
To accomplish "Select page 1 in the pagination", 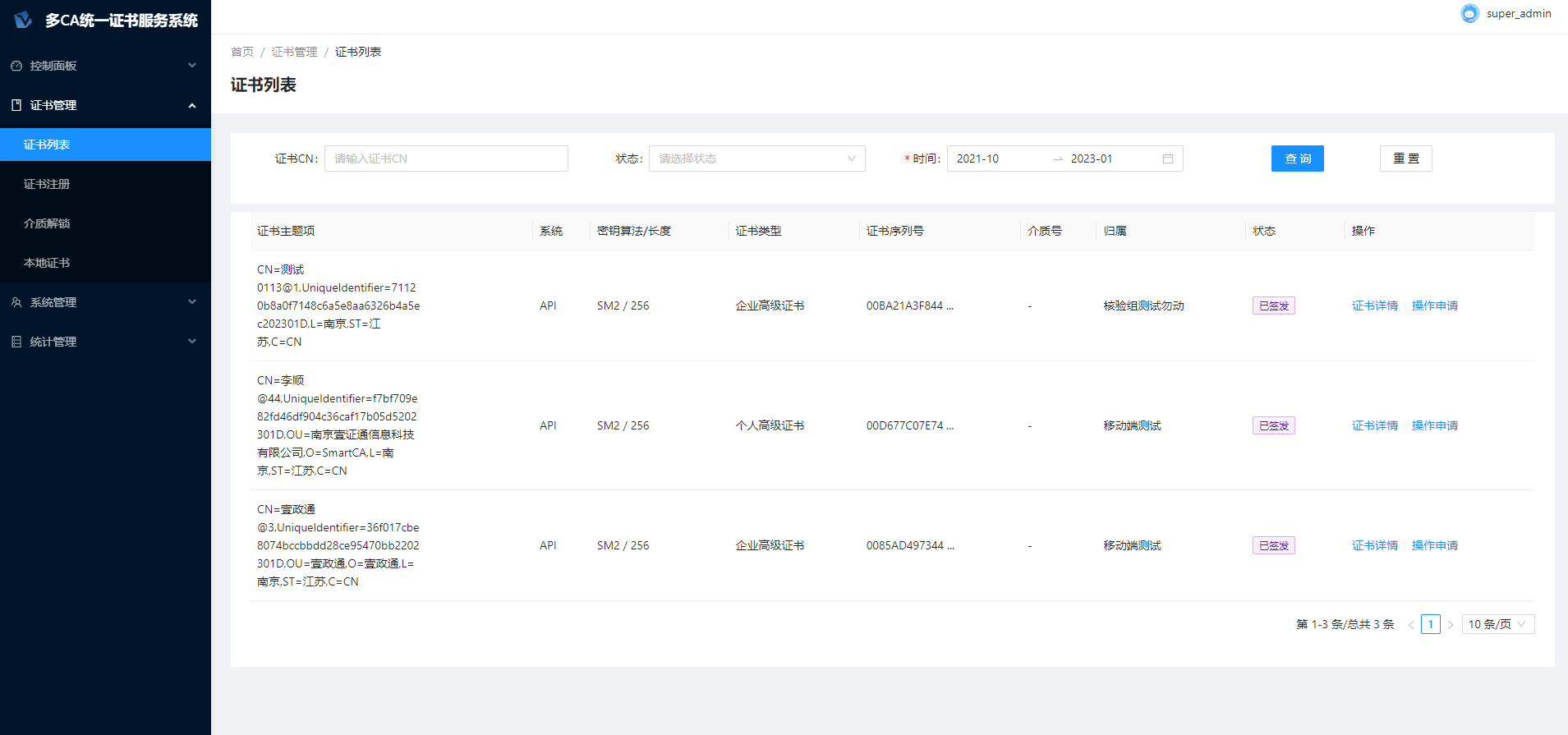I will point(1431,624).
